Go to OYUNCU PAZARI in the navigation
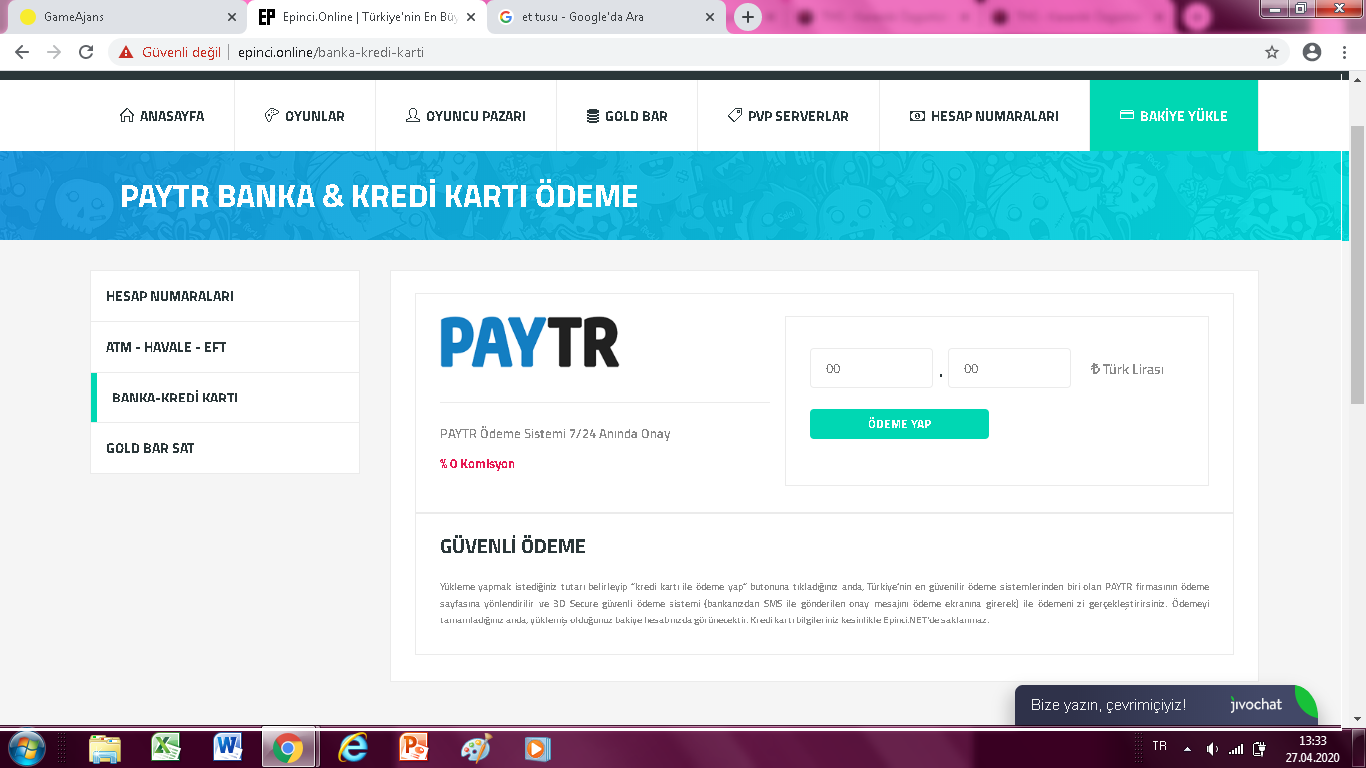The width and height of the screenshot is (1366, 768). [466, 116]
